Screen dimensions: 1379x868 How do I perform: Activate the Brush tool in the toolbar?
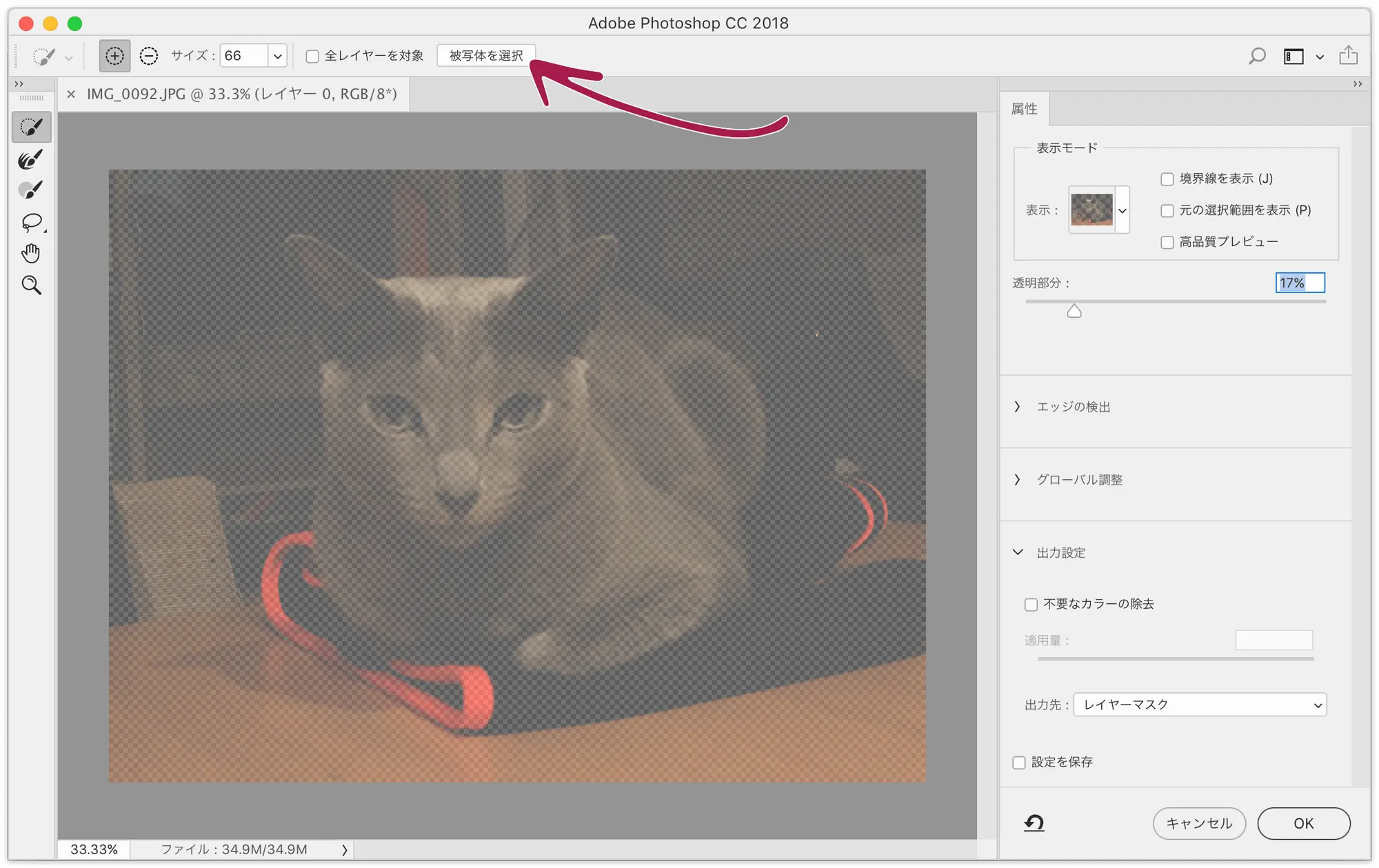tap(31, 188)
